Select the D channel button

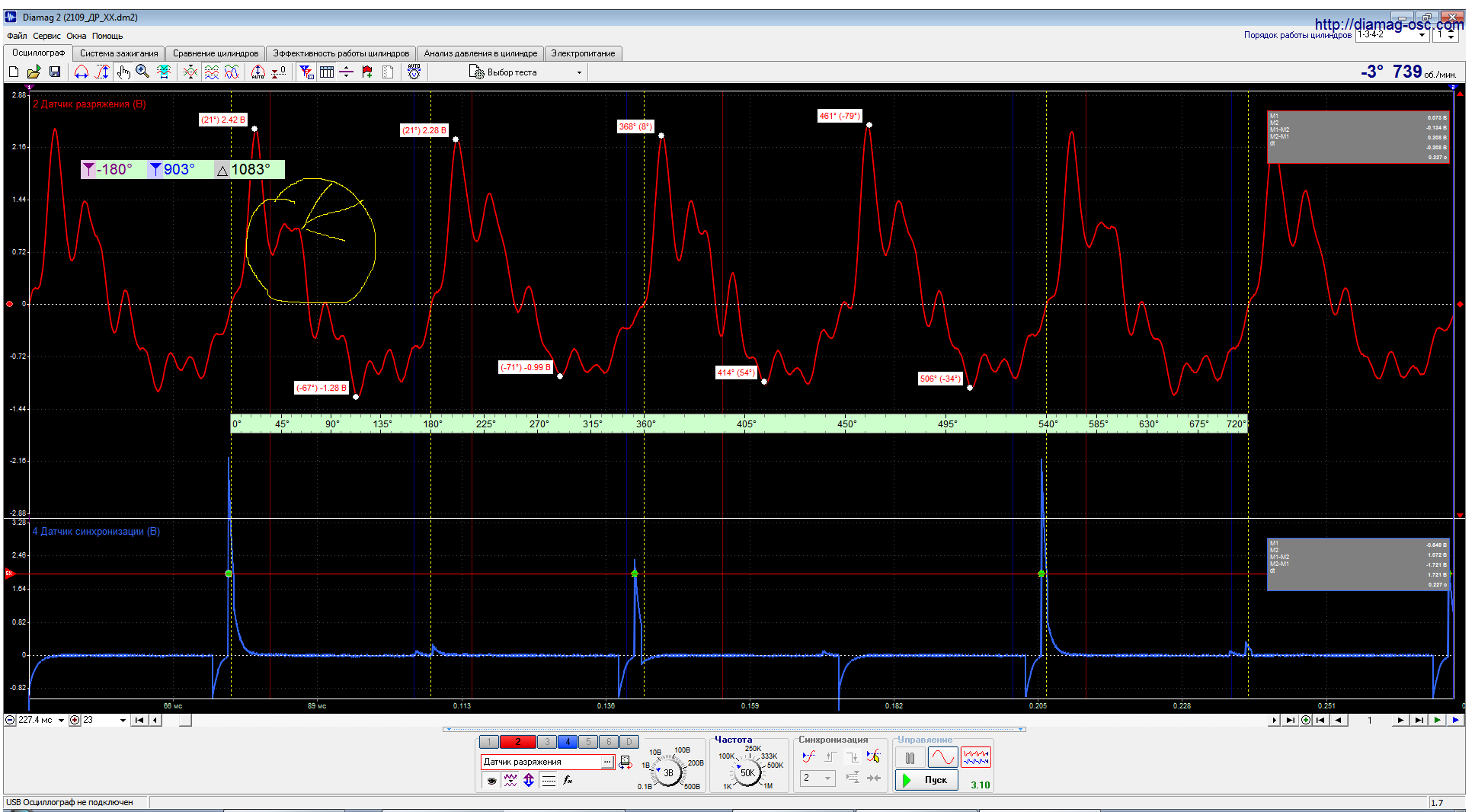coord(629,742)
